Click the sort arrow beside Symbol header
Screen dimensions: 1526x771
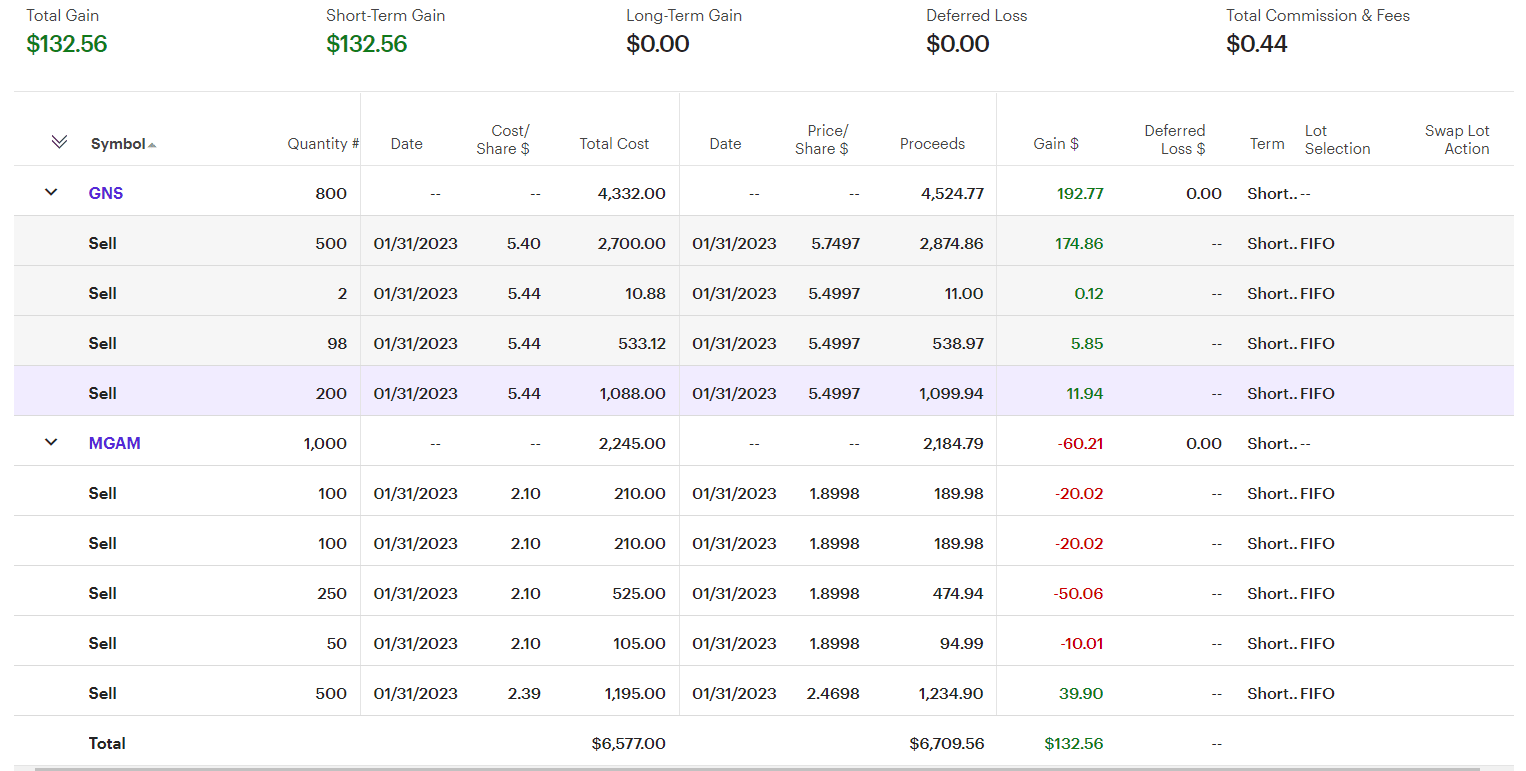[x=152, y=145]
